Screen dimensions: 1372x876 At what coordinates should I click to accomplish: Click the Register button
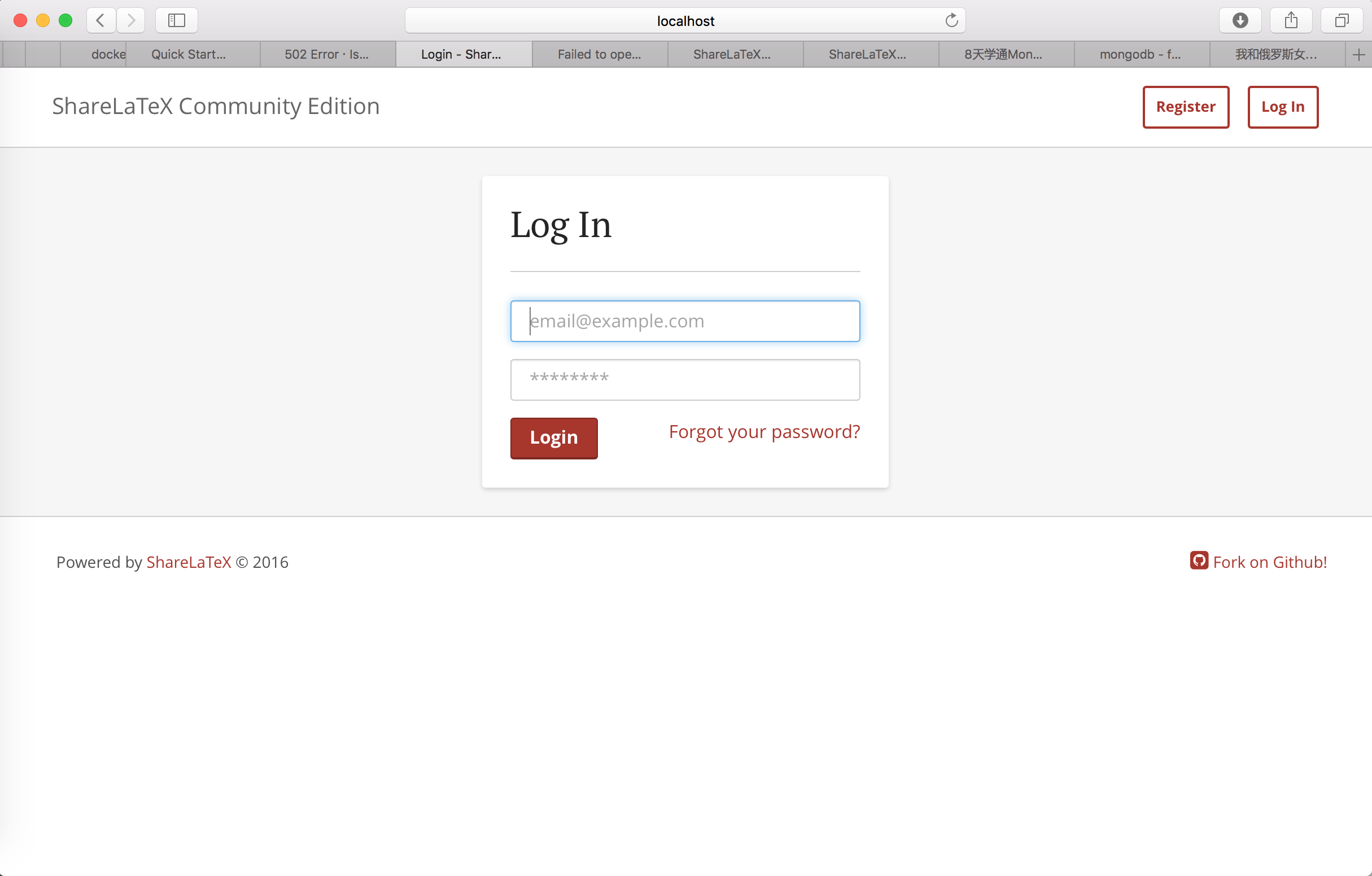click(1186, 107)
